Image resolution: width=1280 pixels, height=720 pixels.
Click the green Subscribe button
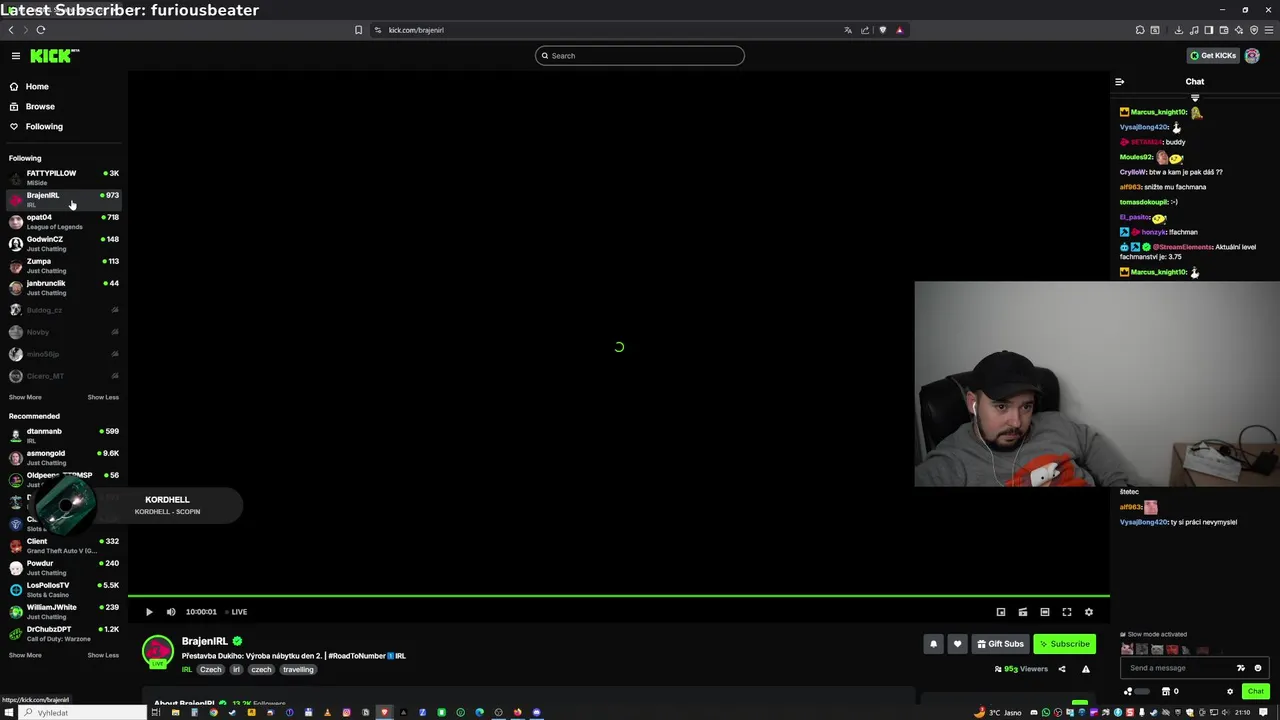pyautogui.click(x=1064, y=644)
